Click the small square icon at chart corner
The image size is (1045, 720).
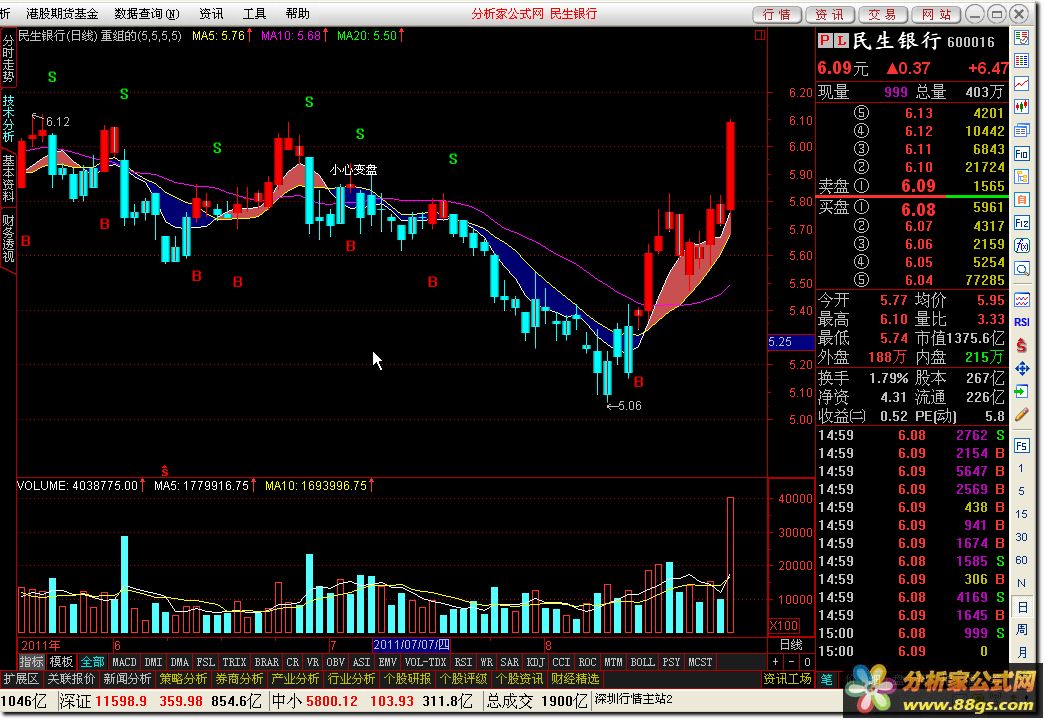[x=760, y=35]
